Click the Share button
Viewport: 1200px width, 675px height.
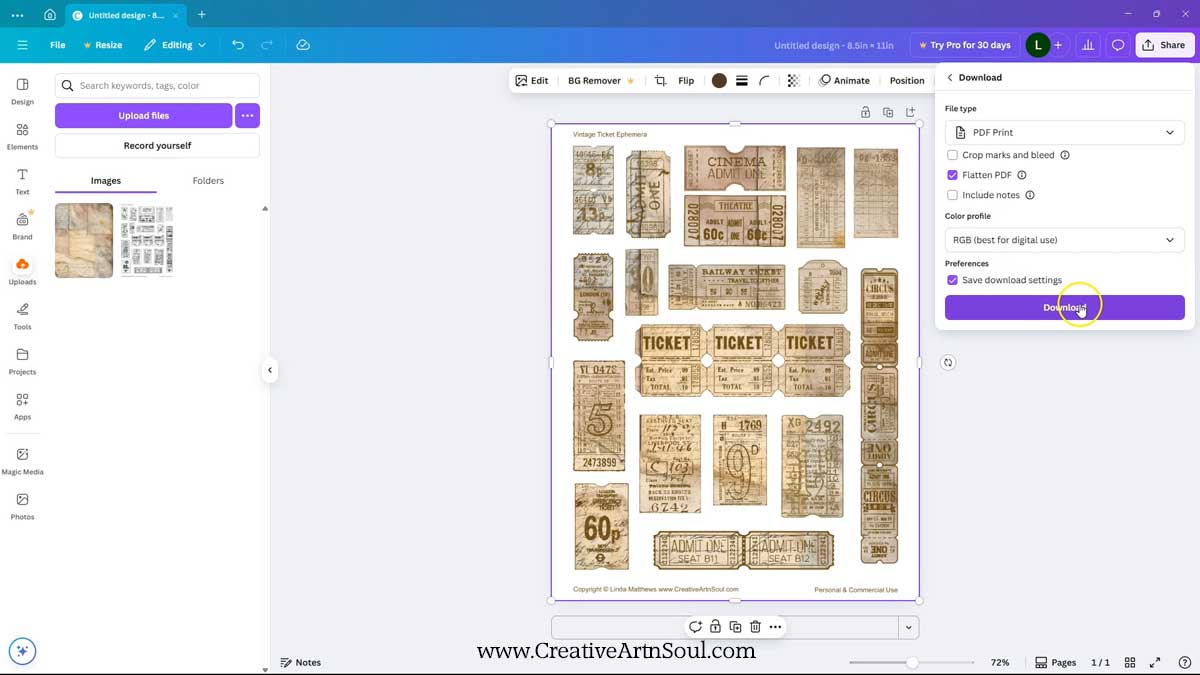click(1163, 45)
